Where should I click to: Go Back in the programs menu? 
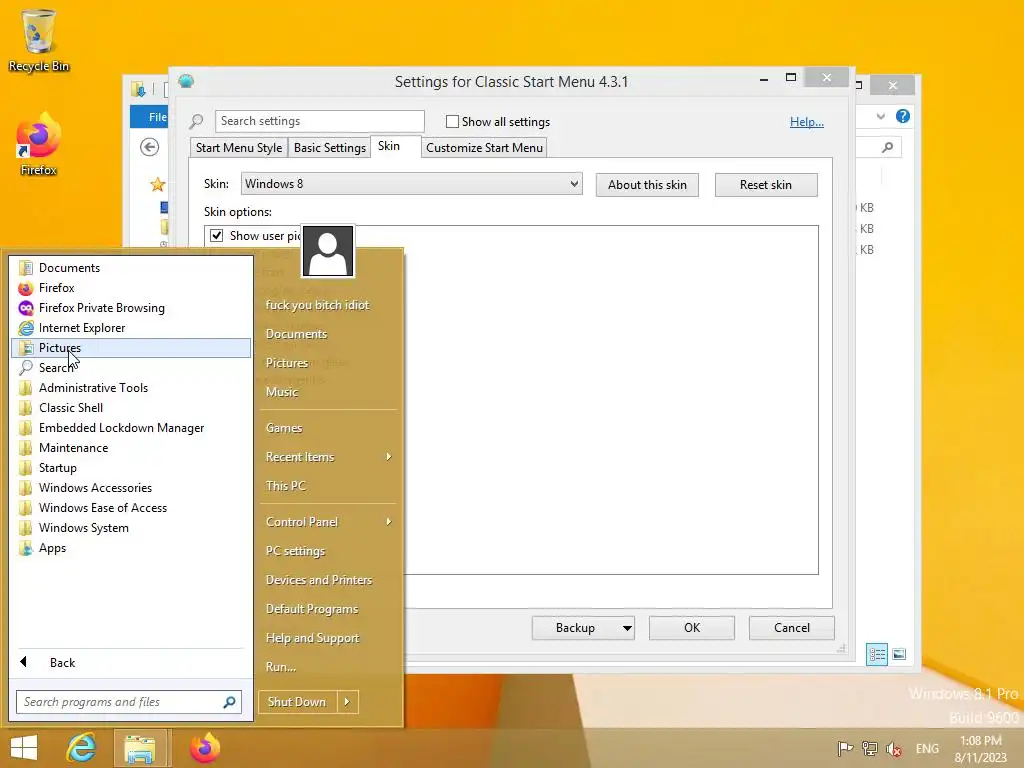coord(131,663)
